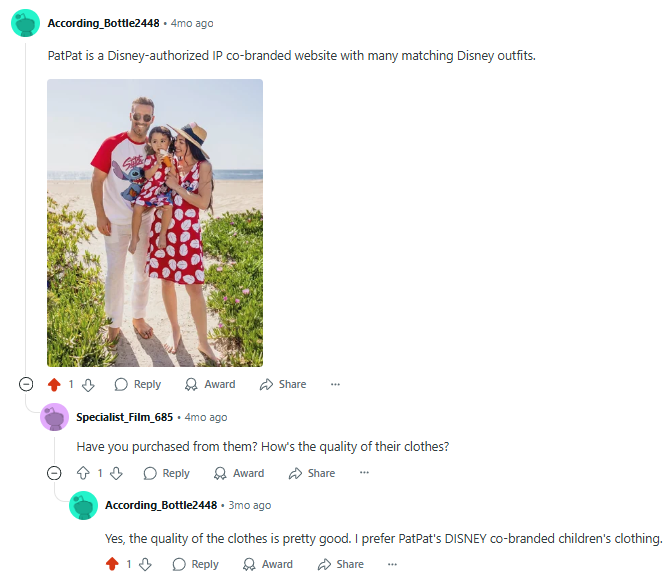Award Specialist_Film_685's comment

pos(239,473)
